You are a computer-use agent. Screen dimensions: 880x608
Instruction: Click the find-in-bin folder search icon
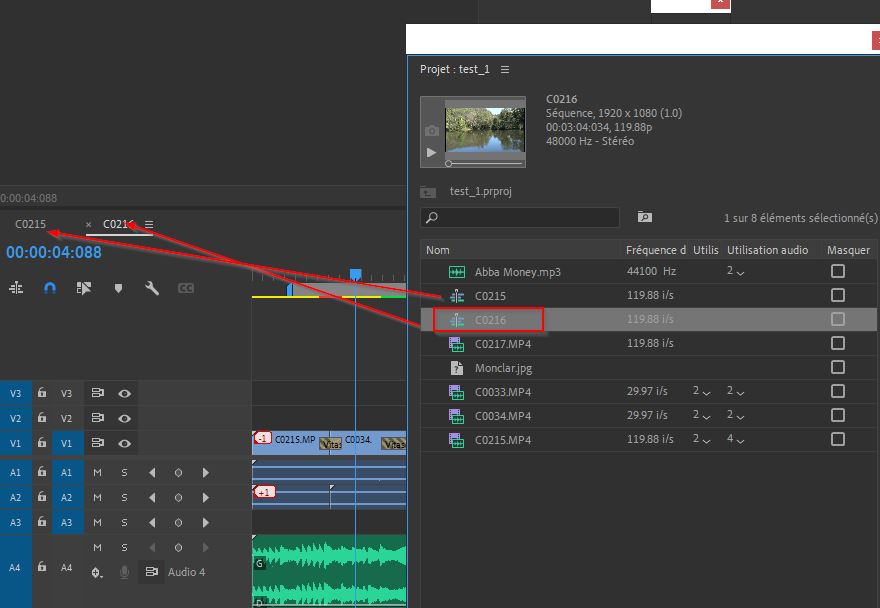pos(644,217)
